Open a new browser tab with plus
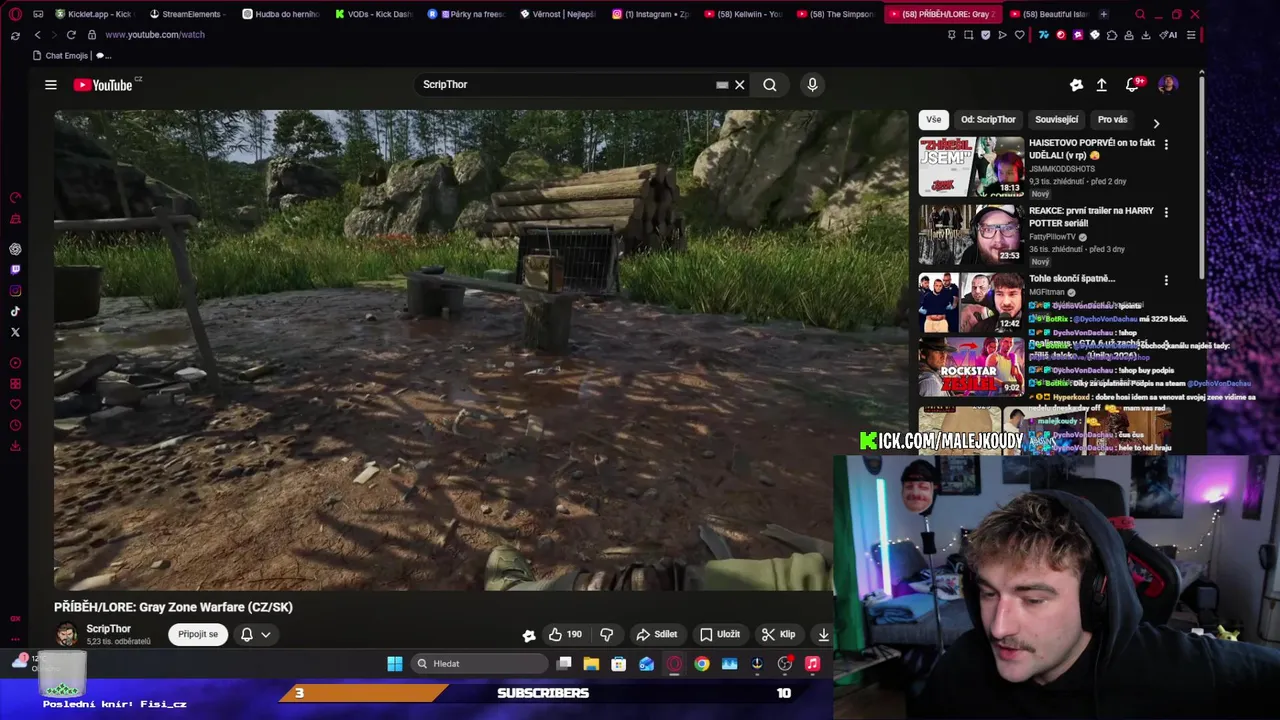The width and height of the screenshot is (1280, 720). (x=1103, y=14)
